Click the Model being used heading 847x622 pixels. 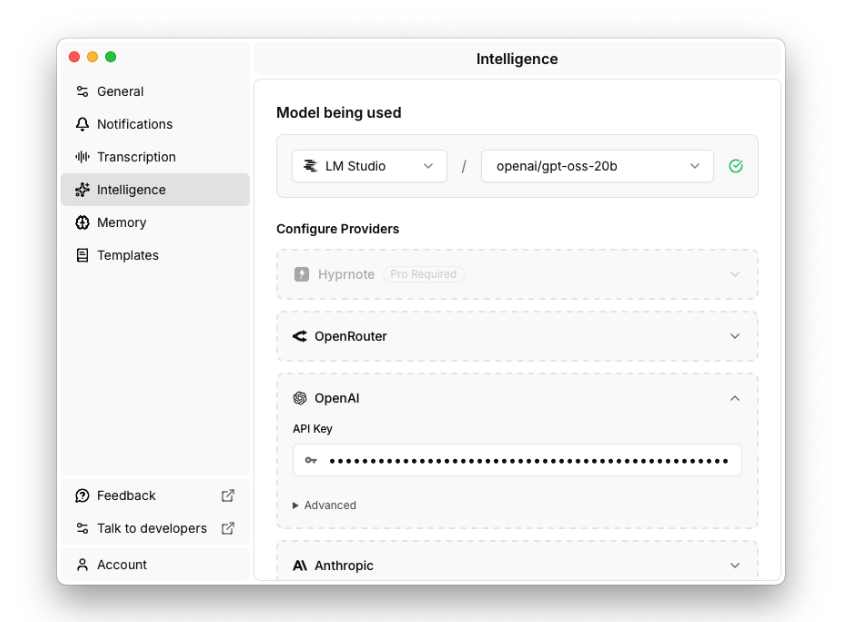click(339, 112)
